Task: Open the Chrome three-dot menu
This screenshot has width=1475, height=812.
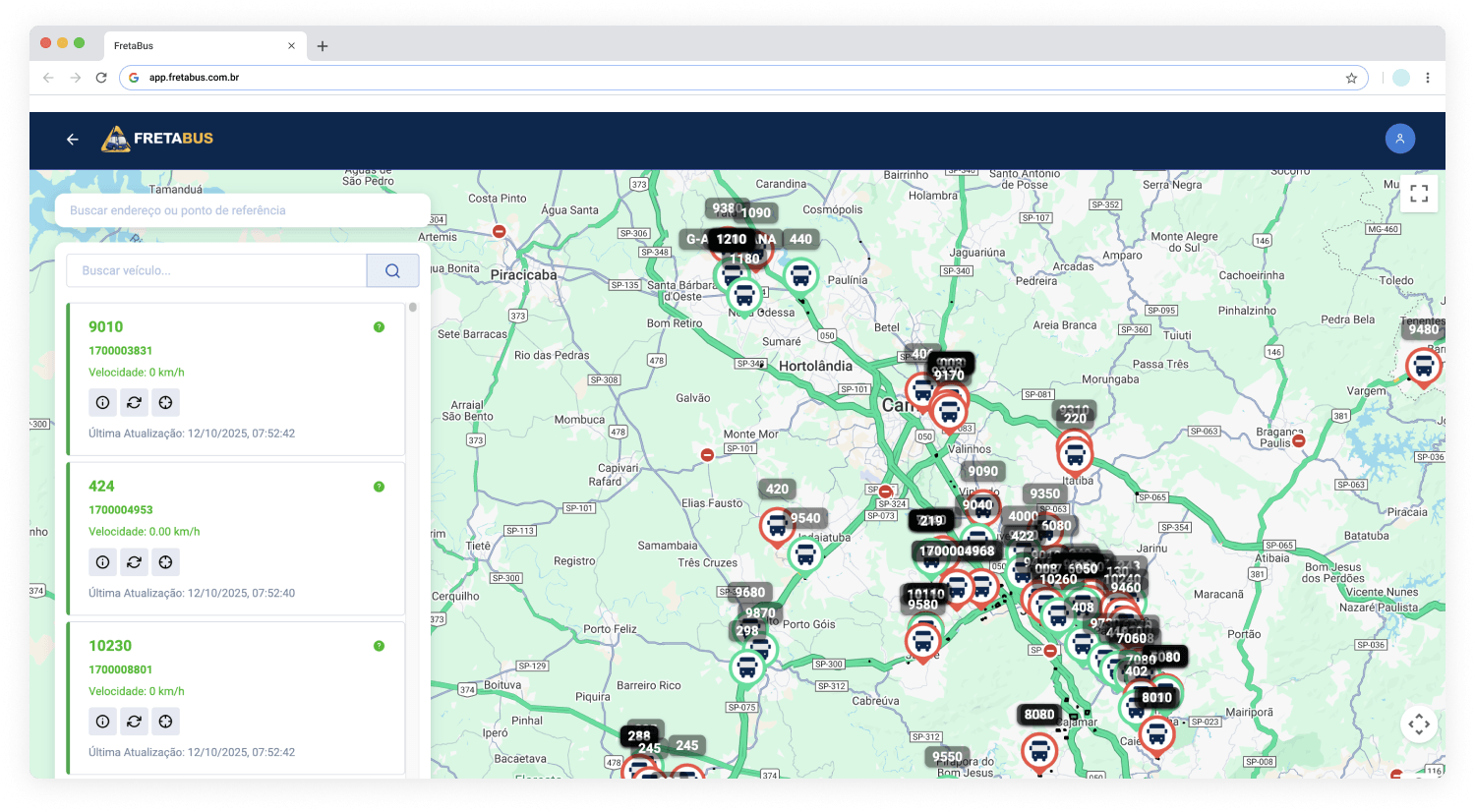Action: tap(1428, 78)
